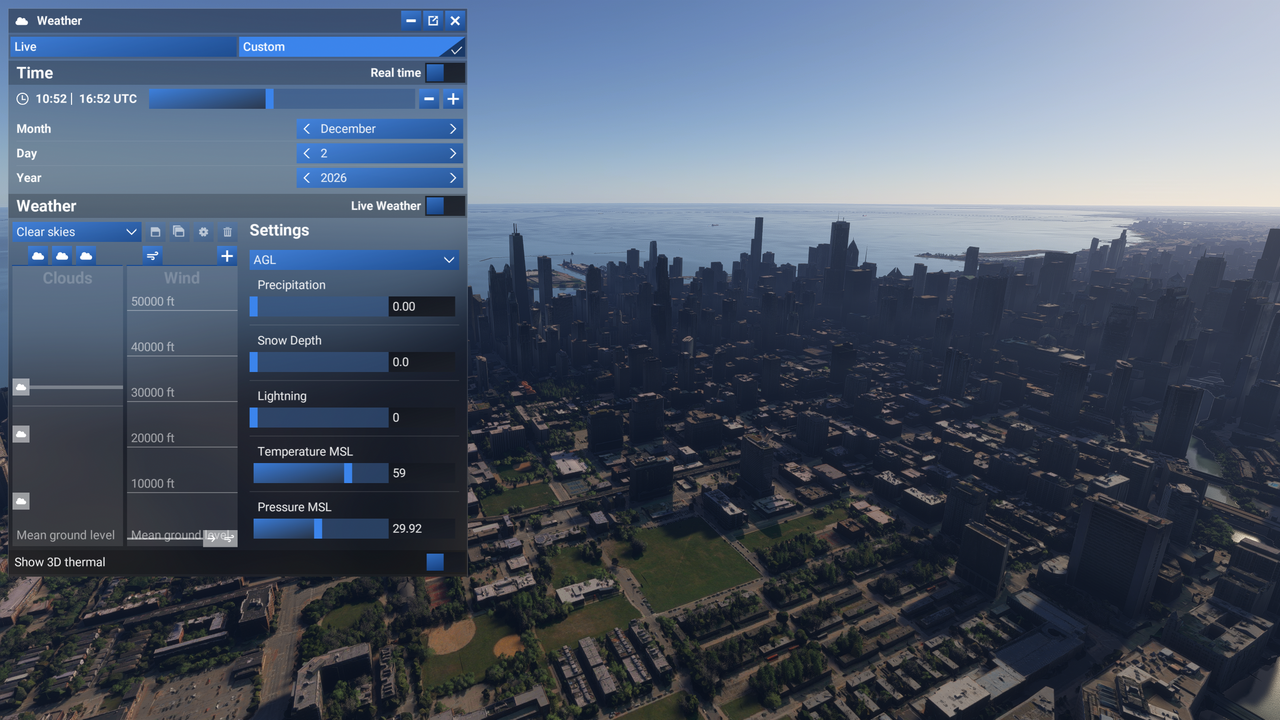Click the Precipitation slider
The width and height of the screenshot is (1280, 720).
[x=319, y=306]
